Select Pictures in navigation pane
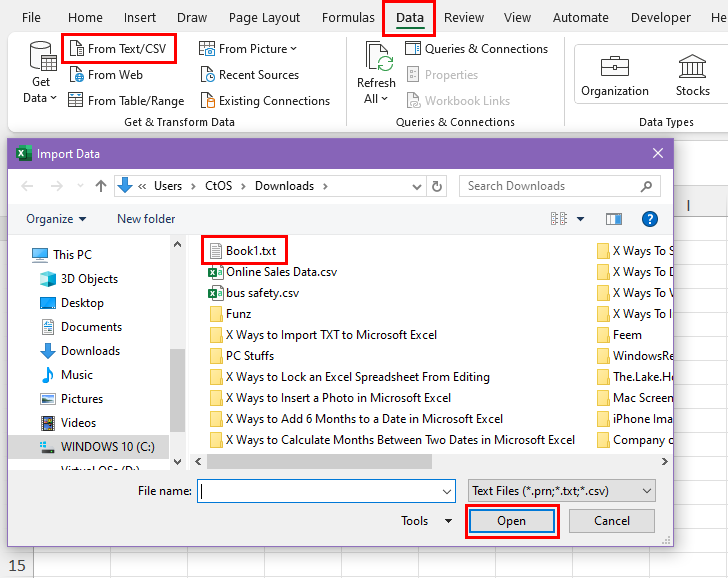This screenshot has width=728, height=578. tap(72, 399)
